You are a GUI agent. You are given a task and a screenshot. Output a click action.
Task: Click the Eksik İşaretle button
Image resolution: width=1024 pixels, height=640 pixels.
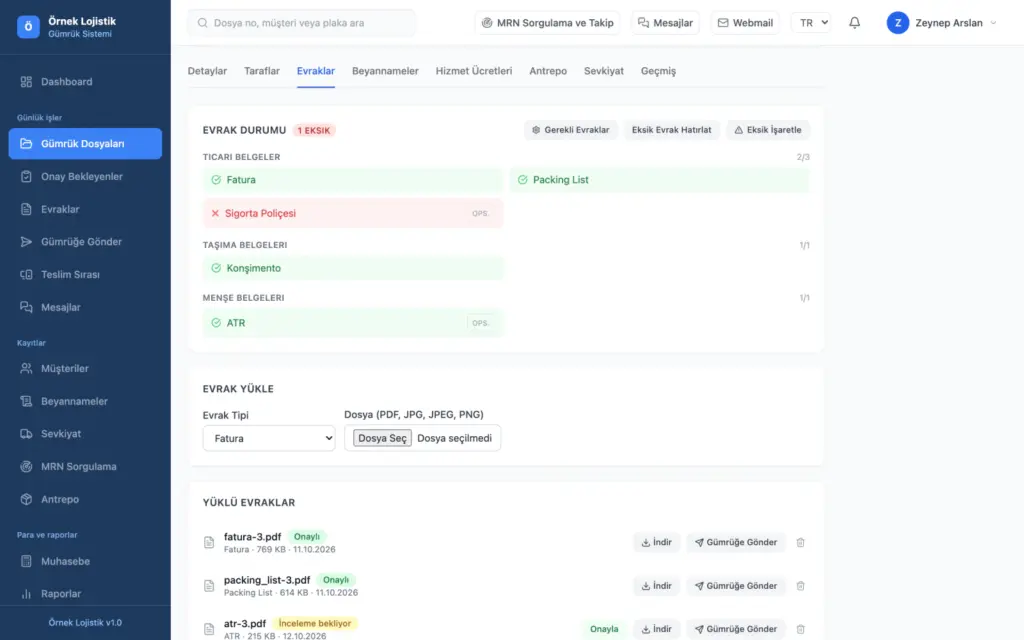tap(768, 130)
